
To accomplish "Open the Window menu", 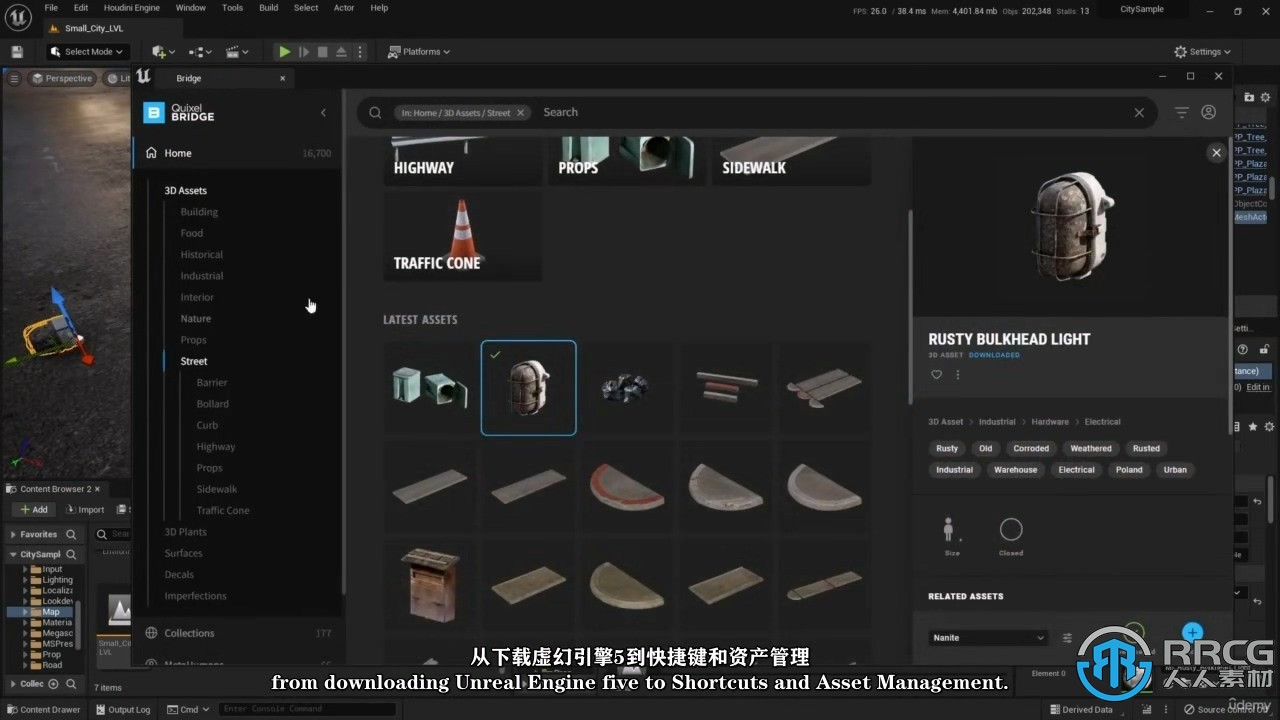I will pos(190,8).
